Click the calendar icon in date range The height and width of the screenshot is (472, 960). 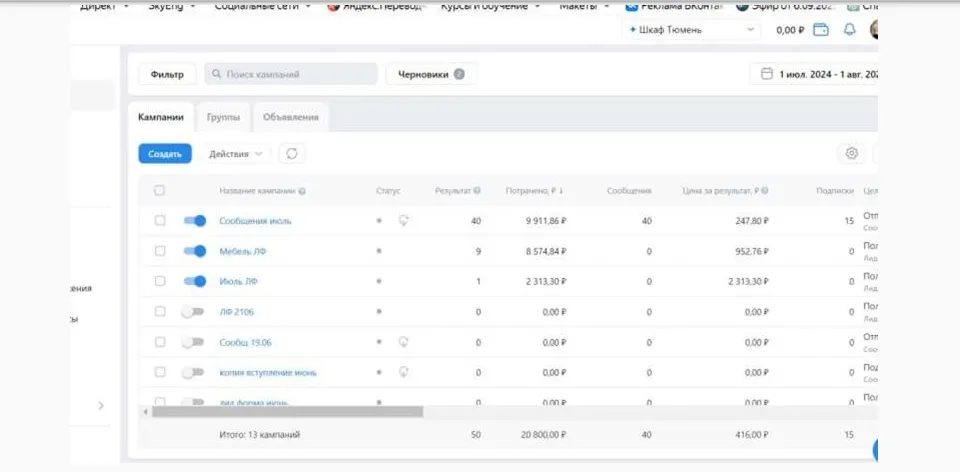766,74
